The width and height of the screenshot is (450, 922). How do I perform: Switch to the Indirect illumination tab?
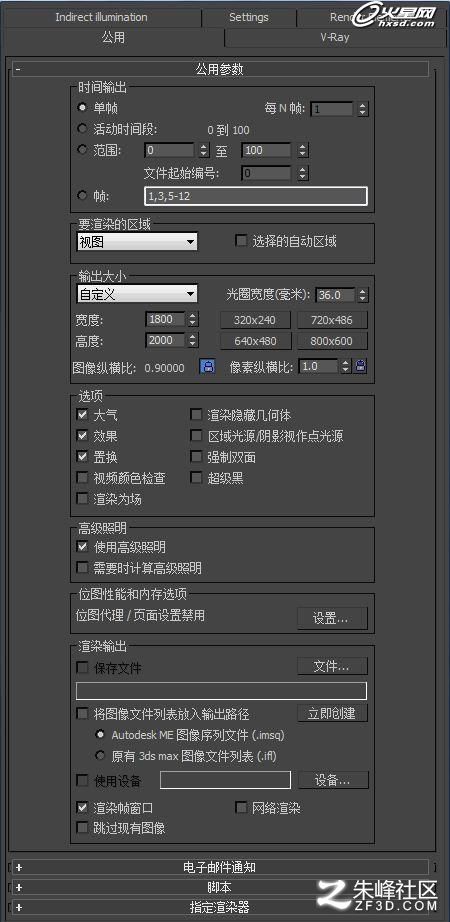[101, 17]
